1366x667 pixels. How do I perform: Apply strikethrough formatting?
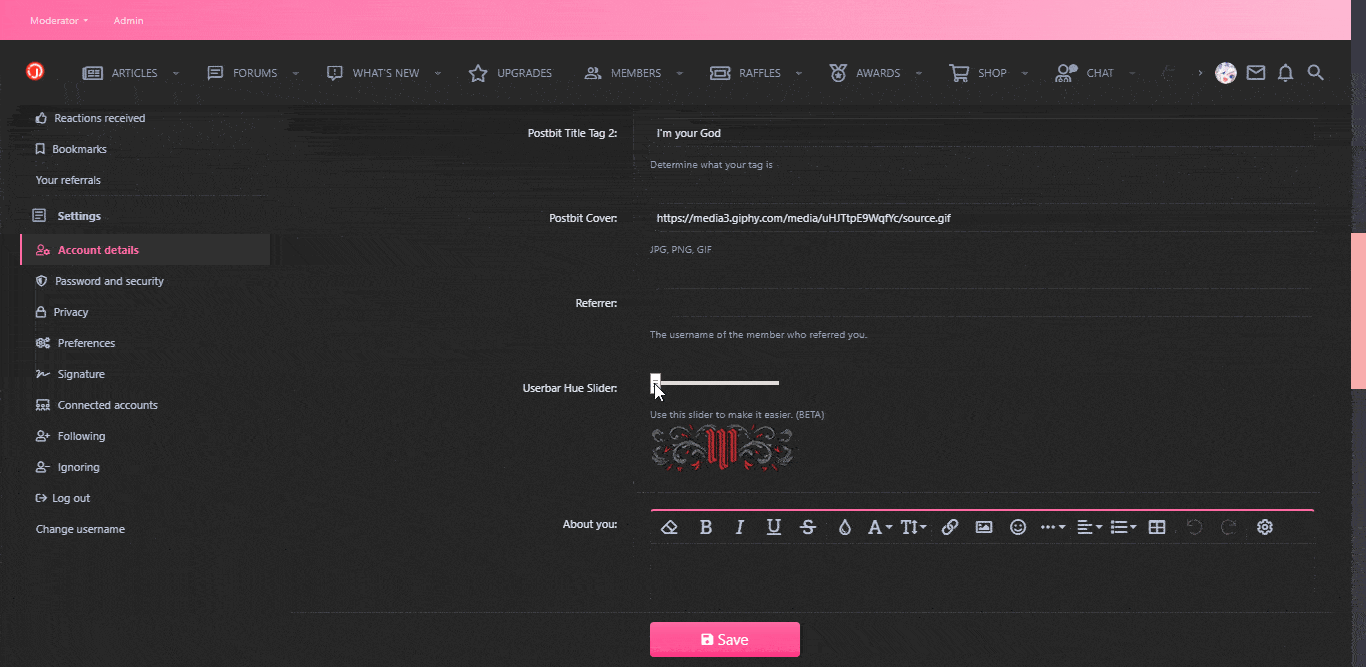[x=808, y=527]
